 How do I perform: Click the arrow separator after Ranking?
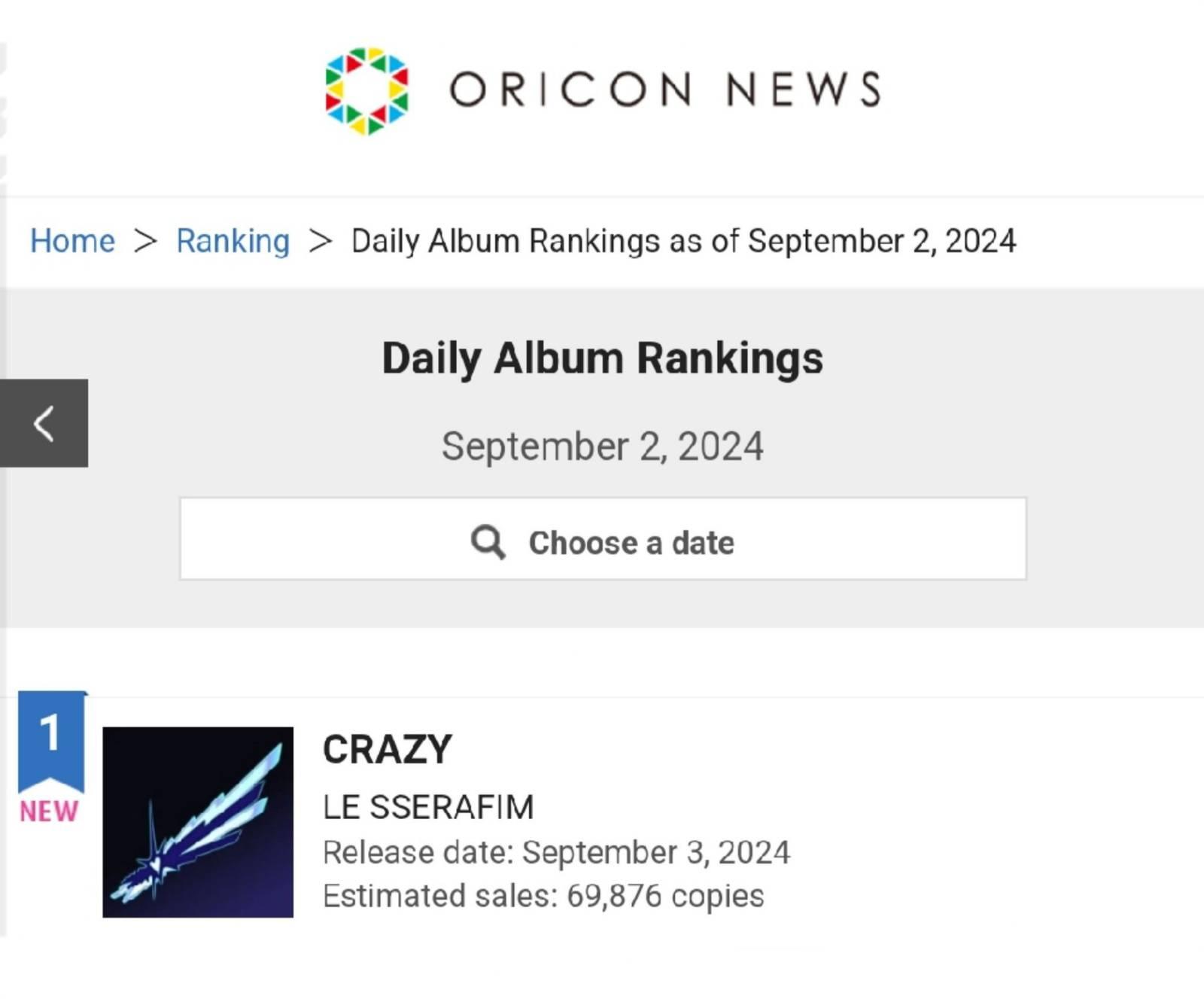[321, 242]
